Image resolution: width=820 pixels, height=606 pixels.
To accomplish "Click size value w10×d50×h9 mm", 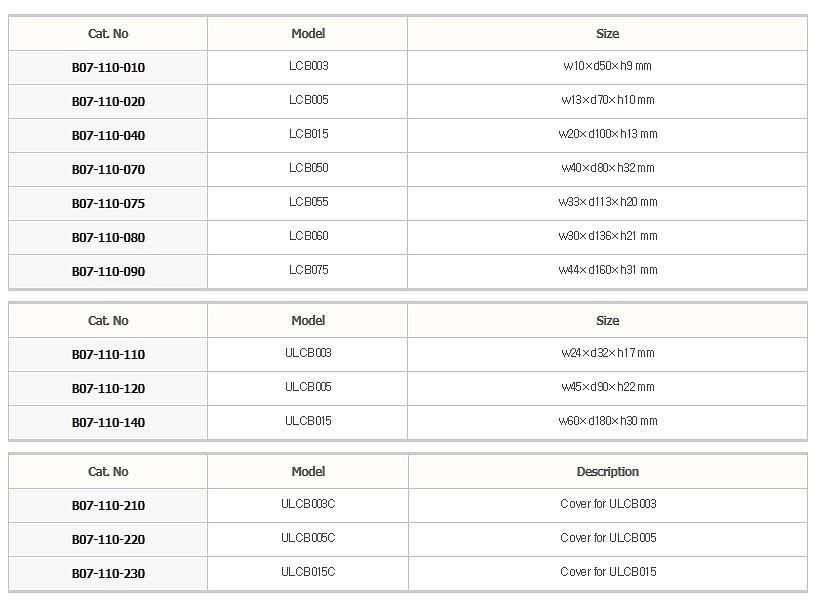I will coord(607,66).
